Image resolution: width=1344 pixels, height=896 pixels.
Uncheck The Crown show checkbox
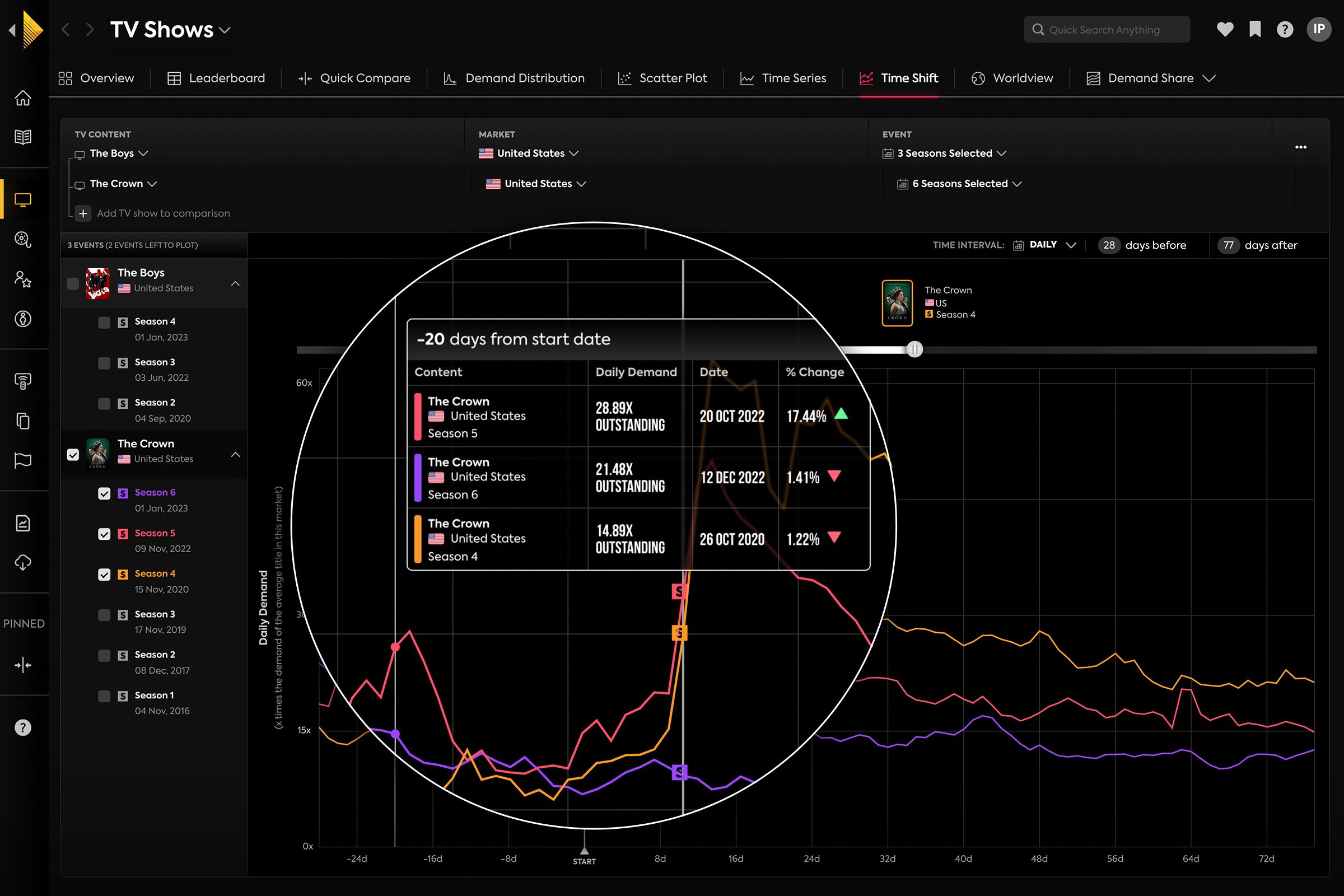click(x=73, y=455)
